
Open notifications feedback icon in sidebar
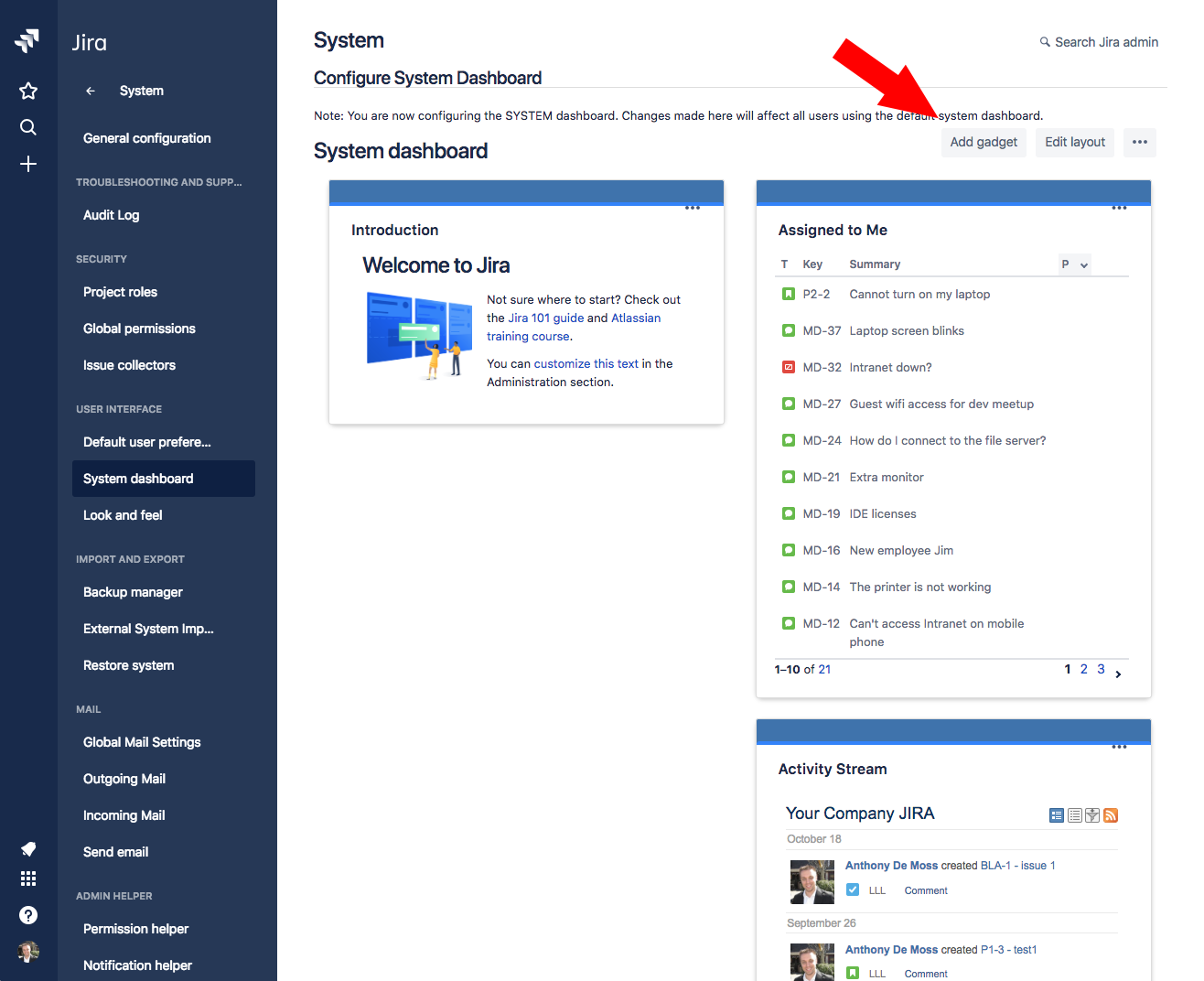(x=28, y=848)
